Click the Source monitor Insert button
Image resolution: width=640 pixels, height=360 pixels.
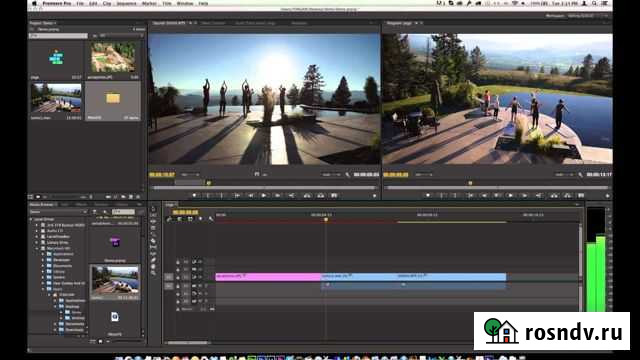[307, 196]
